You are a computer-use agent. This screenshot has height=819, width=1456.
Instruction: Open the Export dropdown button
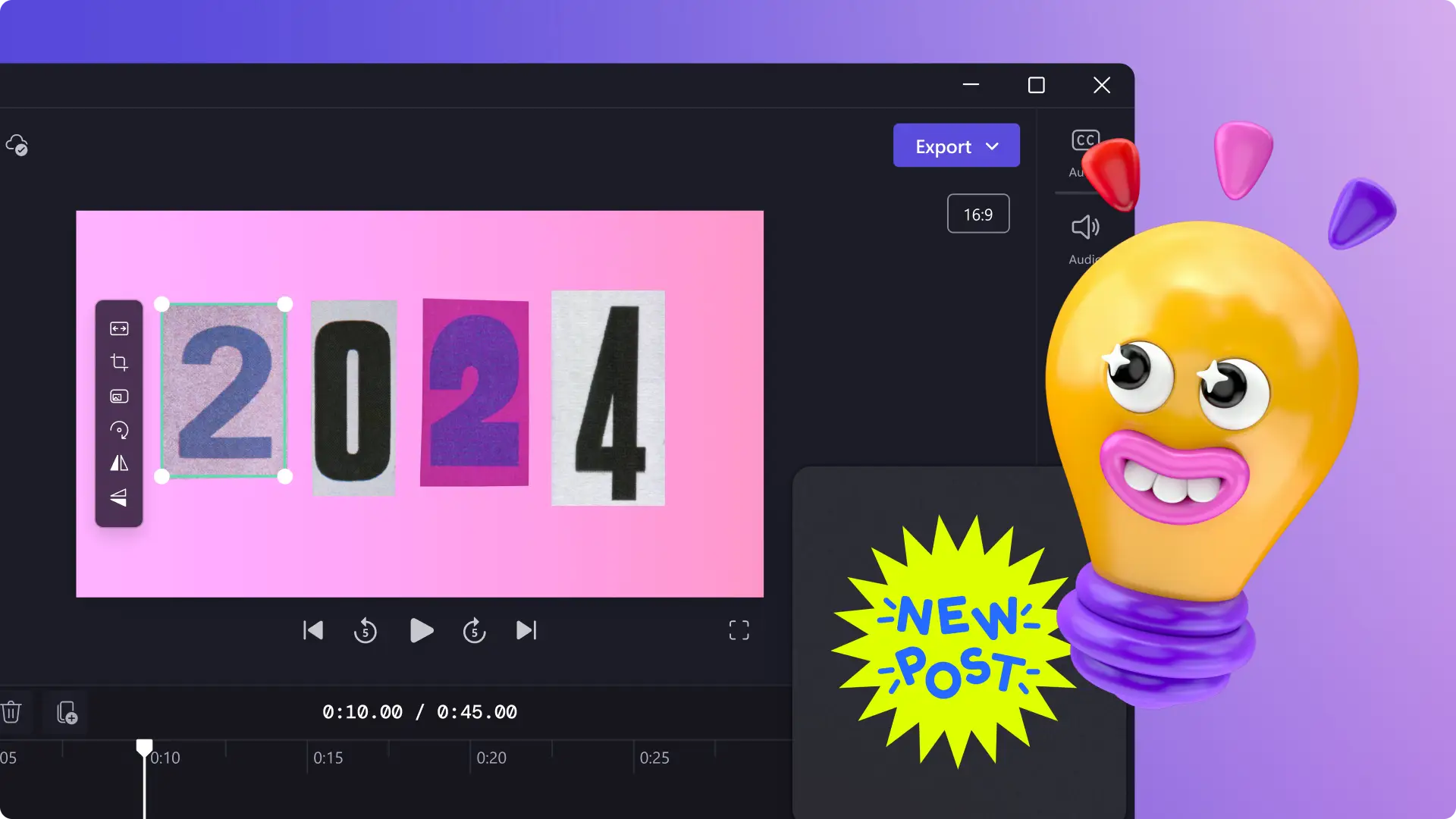(x=956, y=146)
